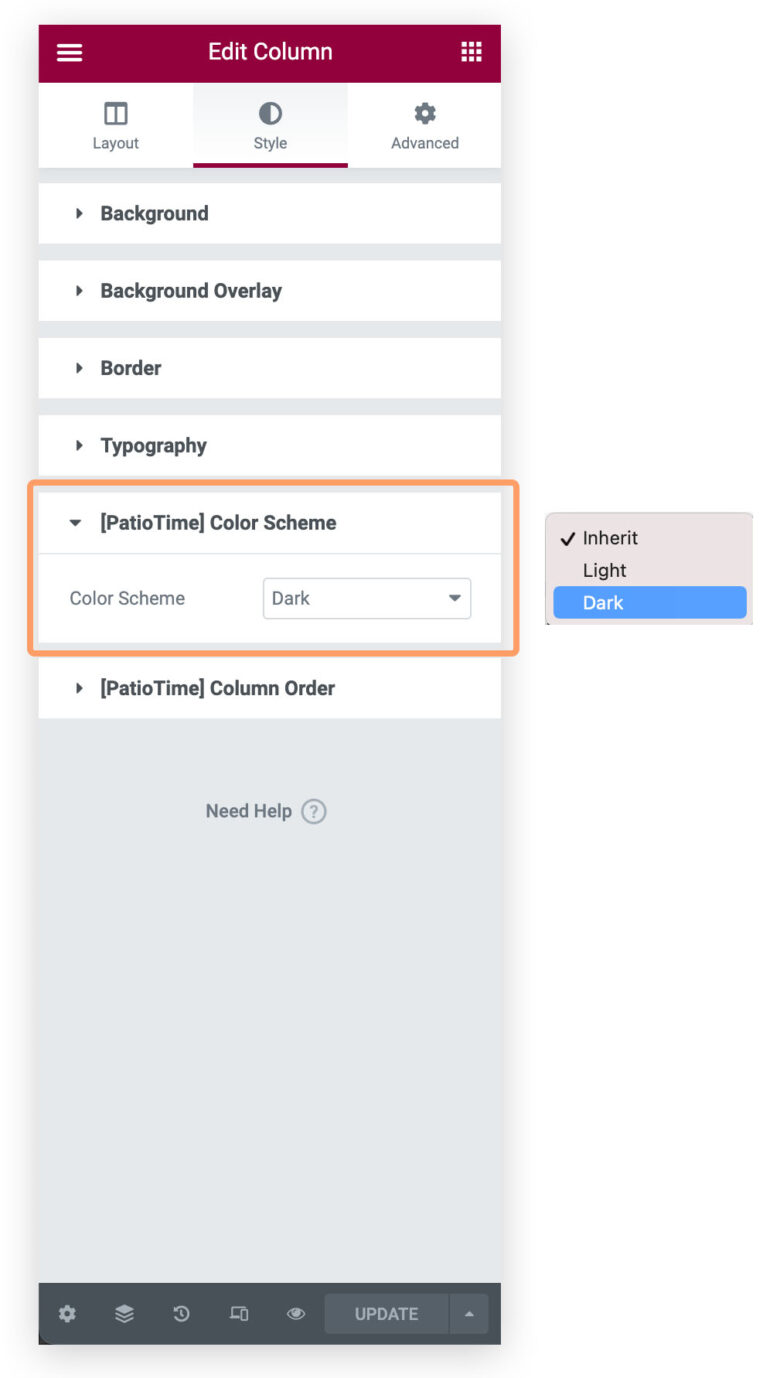Viewport: 780px width, 1378px height.
Task: Open revision History icon
Action: tap(181, 1314)
